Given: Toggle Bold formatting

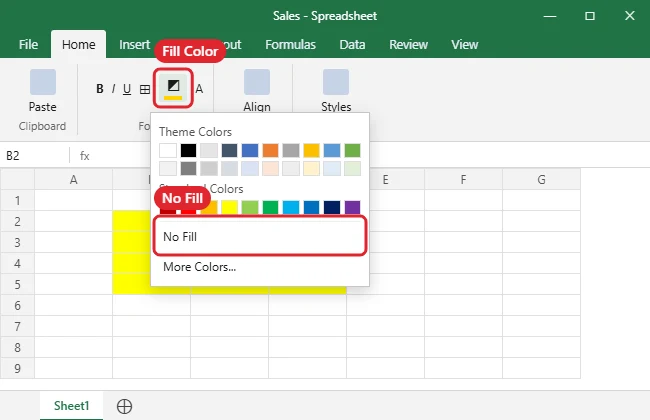Looking at the screenshot, I should click(99, 89).
